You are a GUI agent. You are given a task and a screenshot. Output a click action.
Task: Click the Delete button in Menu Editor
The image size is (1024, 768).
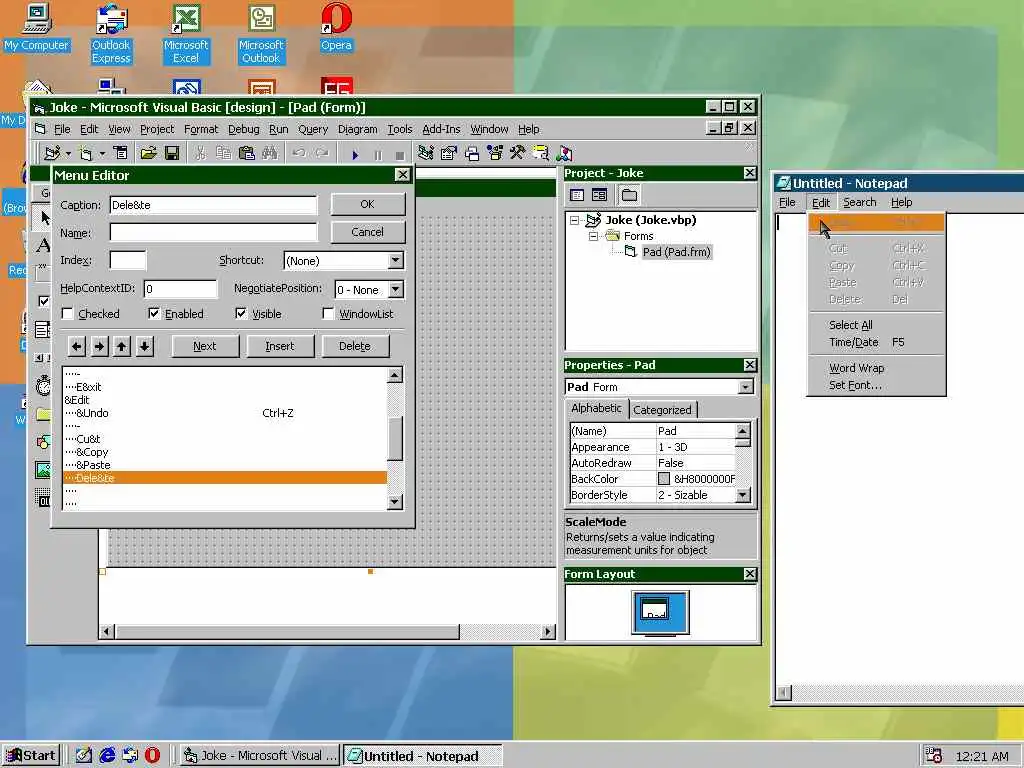click(x=355, y=346)
